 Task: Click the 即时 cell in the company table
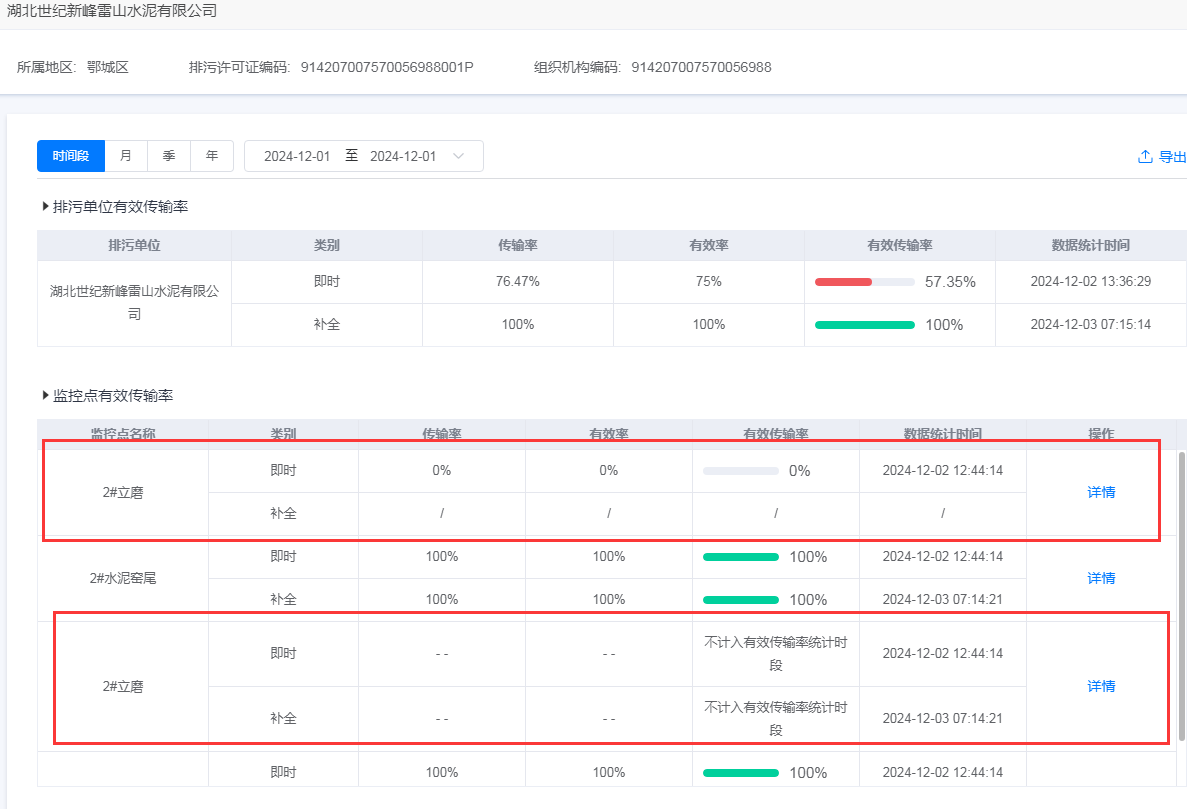pos(326,282)
